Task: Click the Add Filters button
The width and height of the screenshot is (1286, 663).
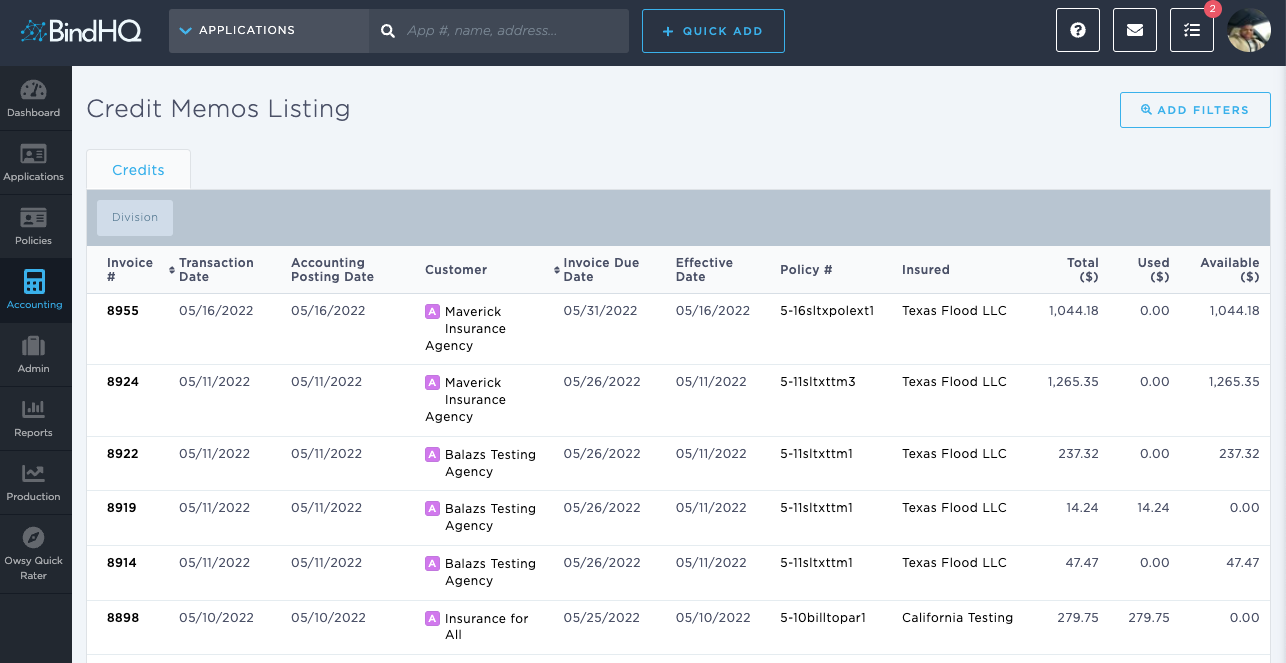Action: (1195, 110)
